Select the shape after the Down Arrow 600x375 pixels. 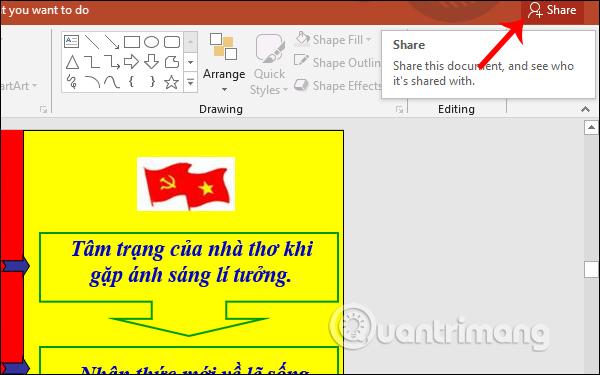tap(172, 62)
